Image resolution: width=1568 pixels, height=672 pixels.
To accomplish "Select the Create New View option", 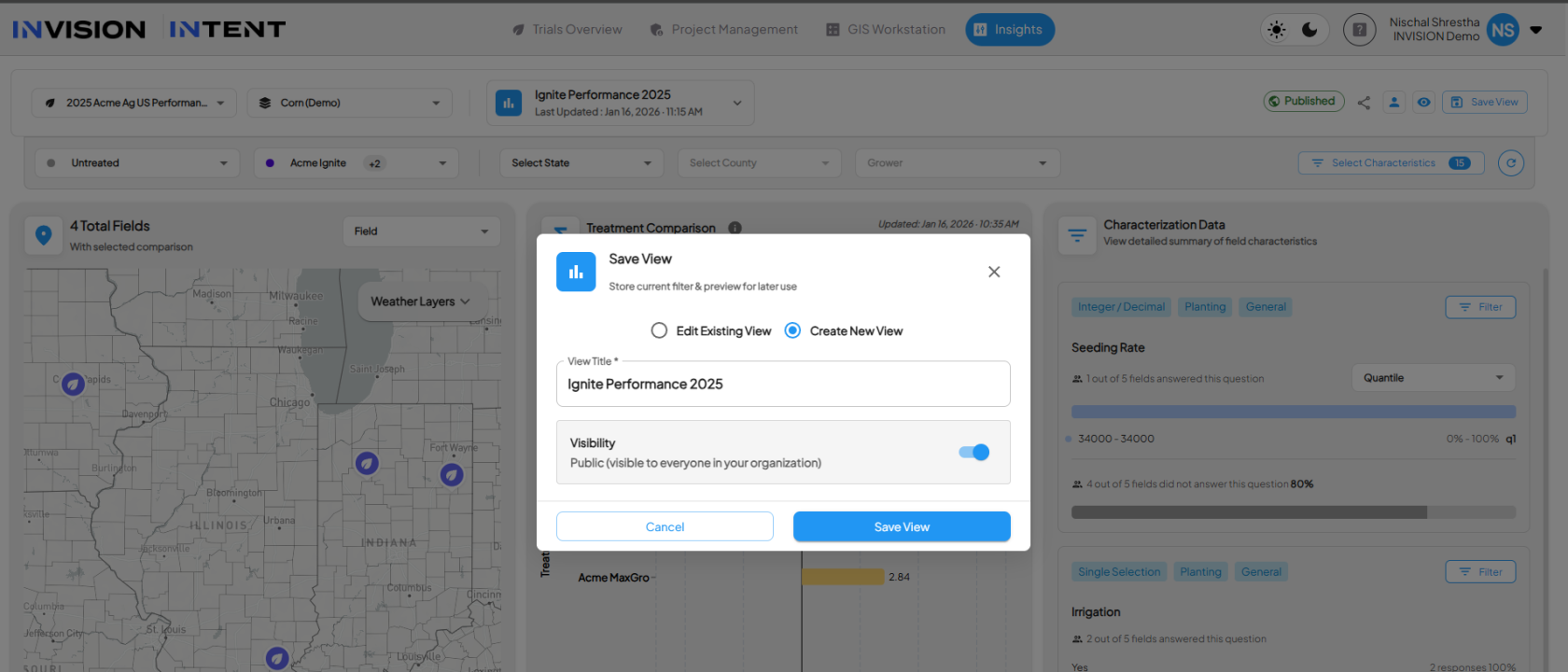I will 792,330.
